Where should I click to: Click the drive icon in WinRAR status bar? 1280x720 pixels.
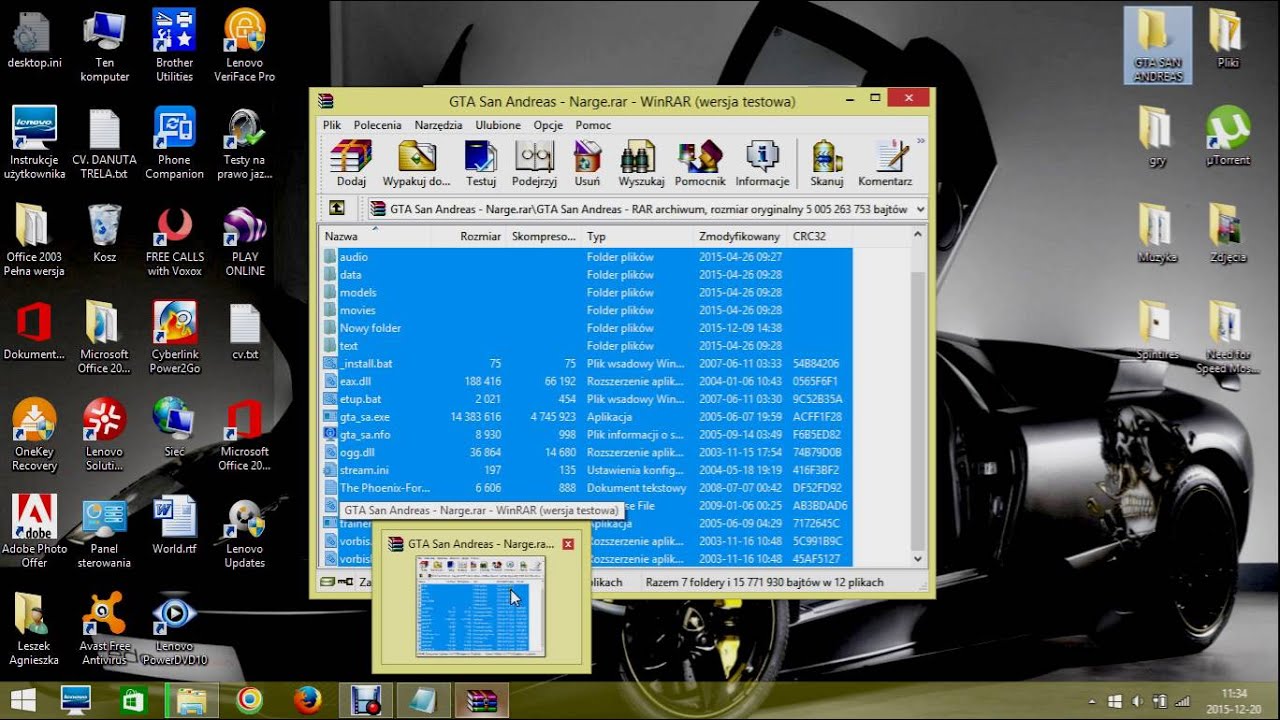click(328, 582)
